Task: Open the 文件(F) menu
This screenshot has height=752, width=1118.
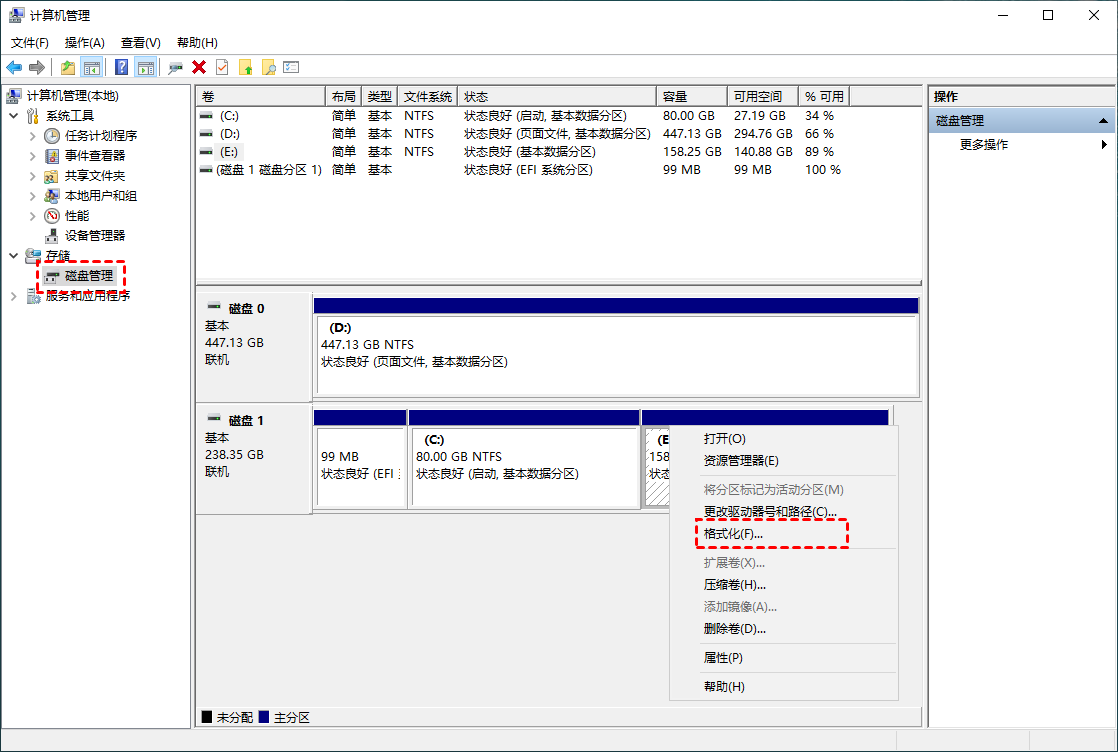Action: click(x=29, y=43)
